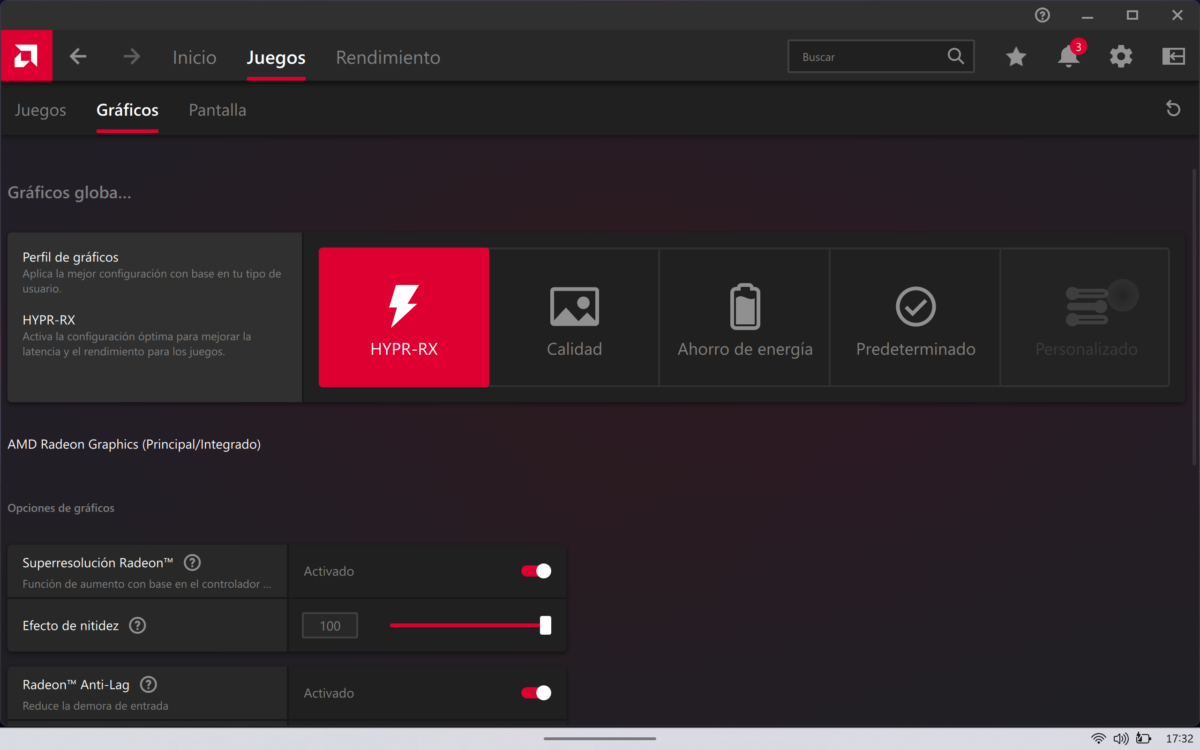Select the Calidad profile

click(x=574, y=317)
